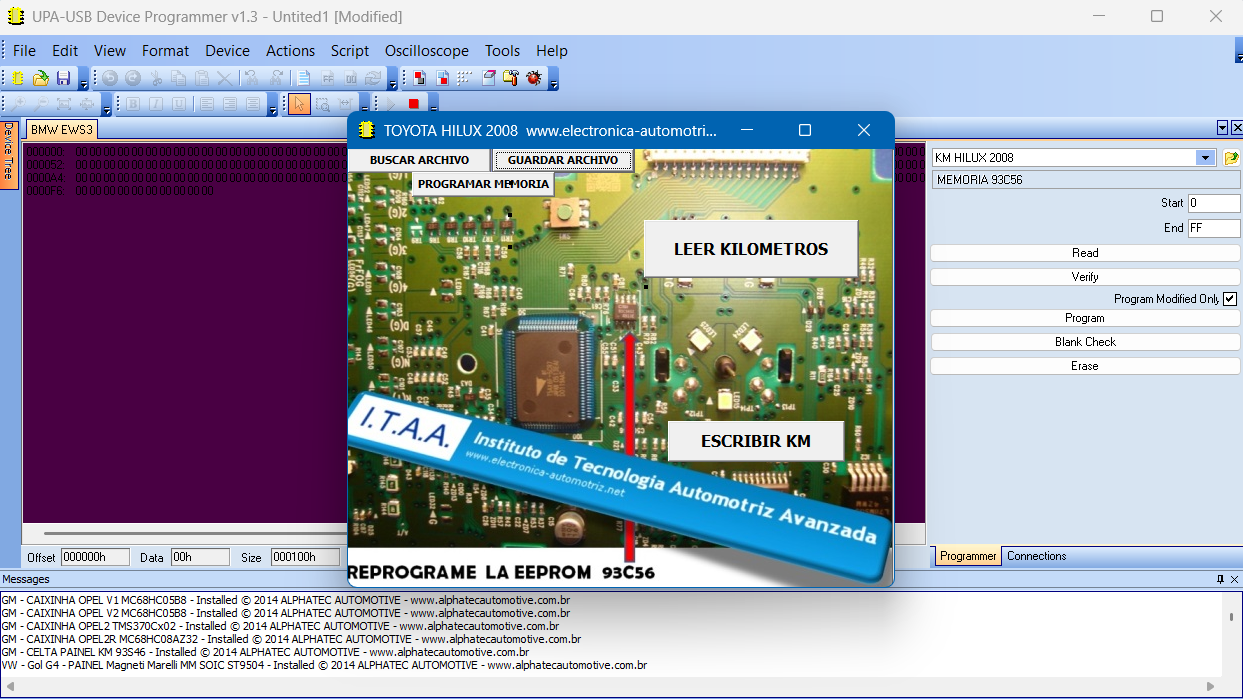This screenshot has height=699, width=1243.
Task: Click the Verify button
Action: [1085, 277]
